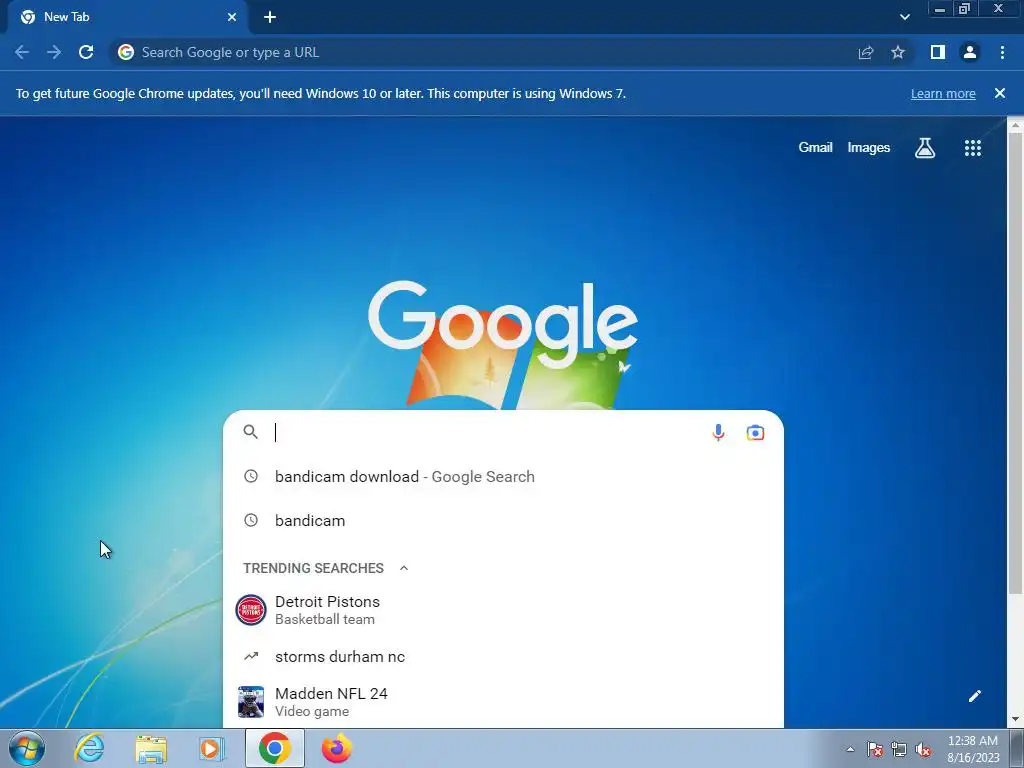1024x768 pixels.
Task: Open Search Labs flask icon
Action: 925,148
